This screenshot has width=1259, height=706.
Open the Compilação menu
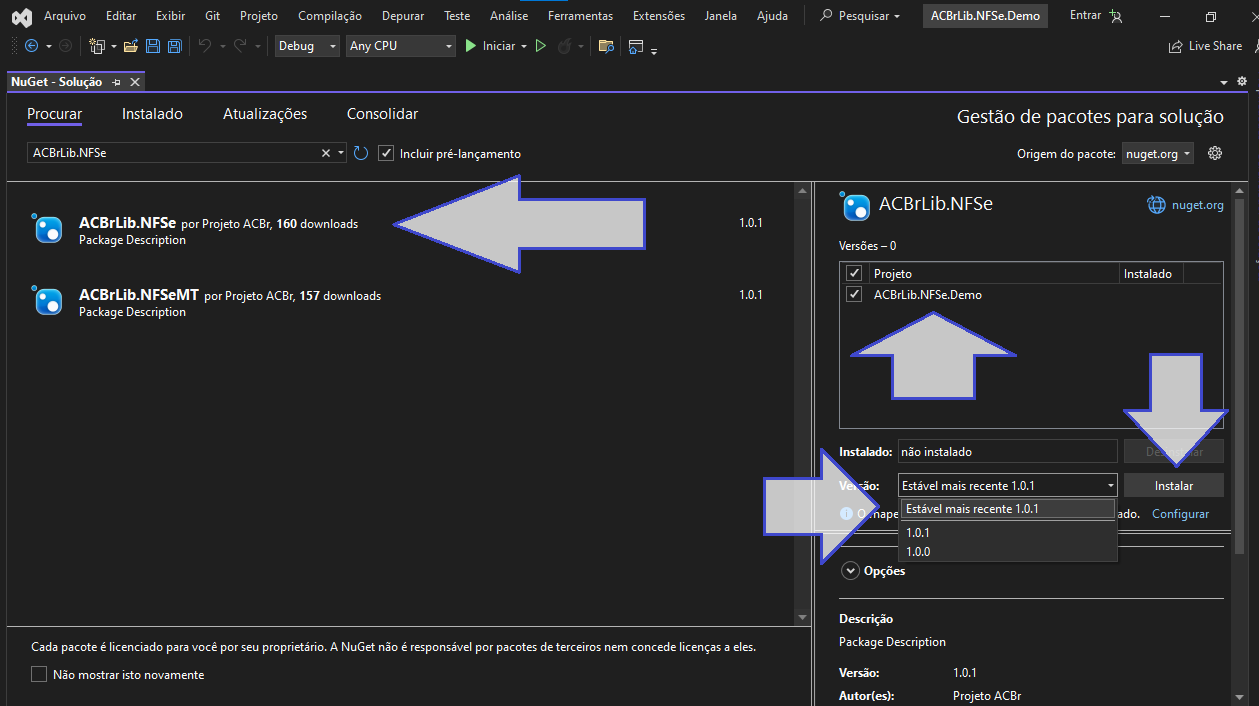pyautogui.click(x=330, y=16)
